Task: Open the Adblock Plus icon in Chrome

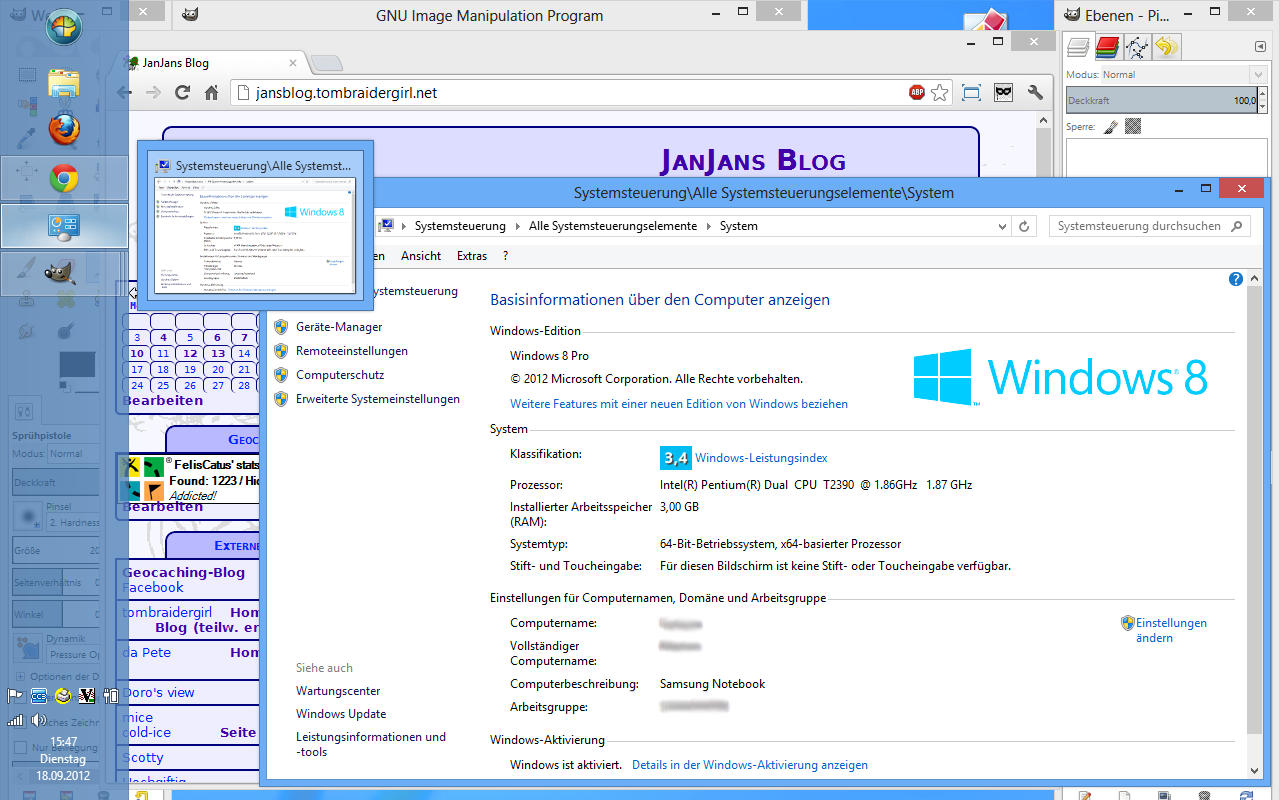Action: click(x=916, y=92)
